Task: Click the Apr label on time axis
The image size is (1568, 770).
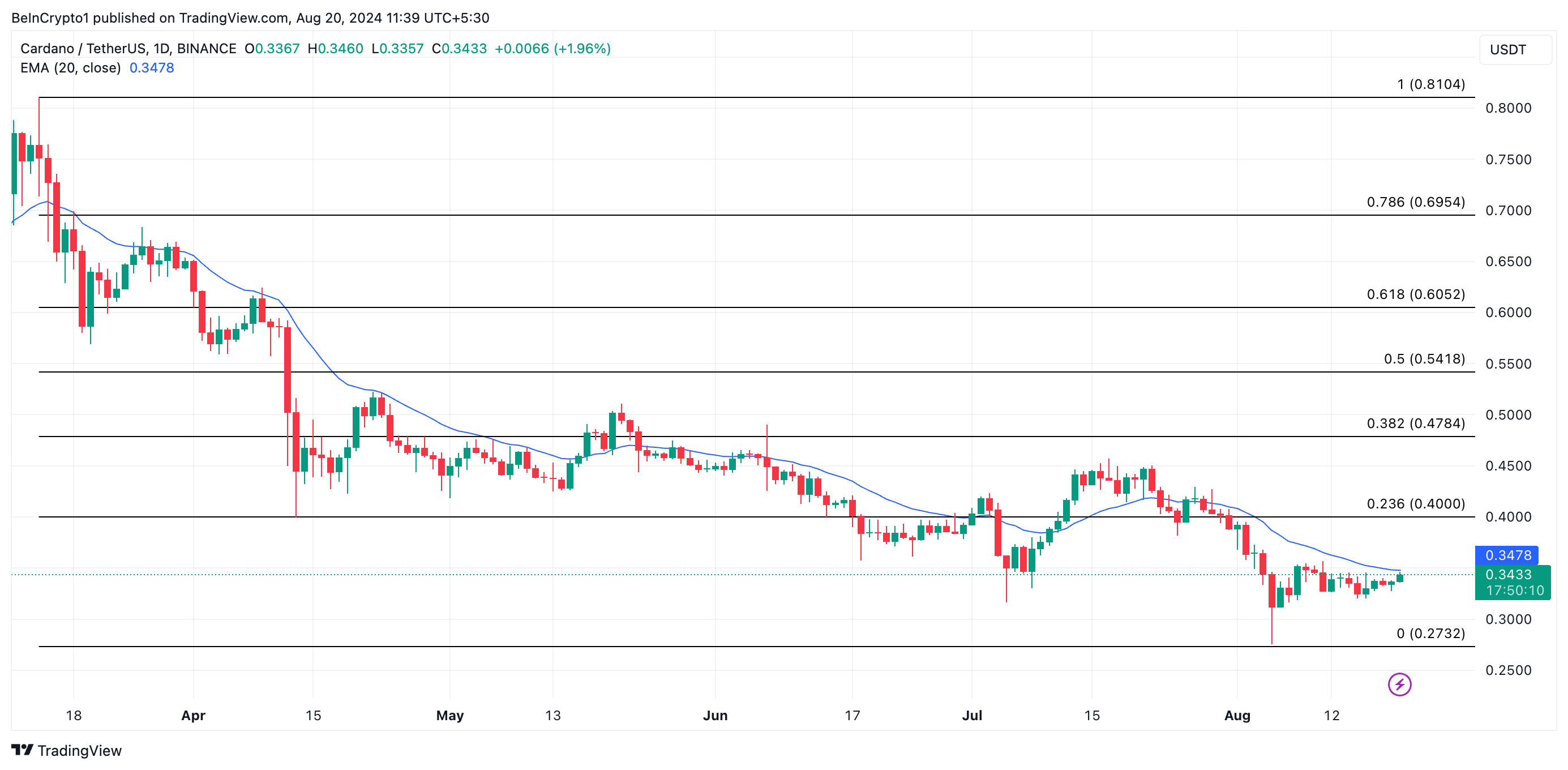Action: pyautogui.click(x=193, y=715)
